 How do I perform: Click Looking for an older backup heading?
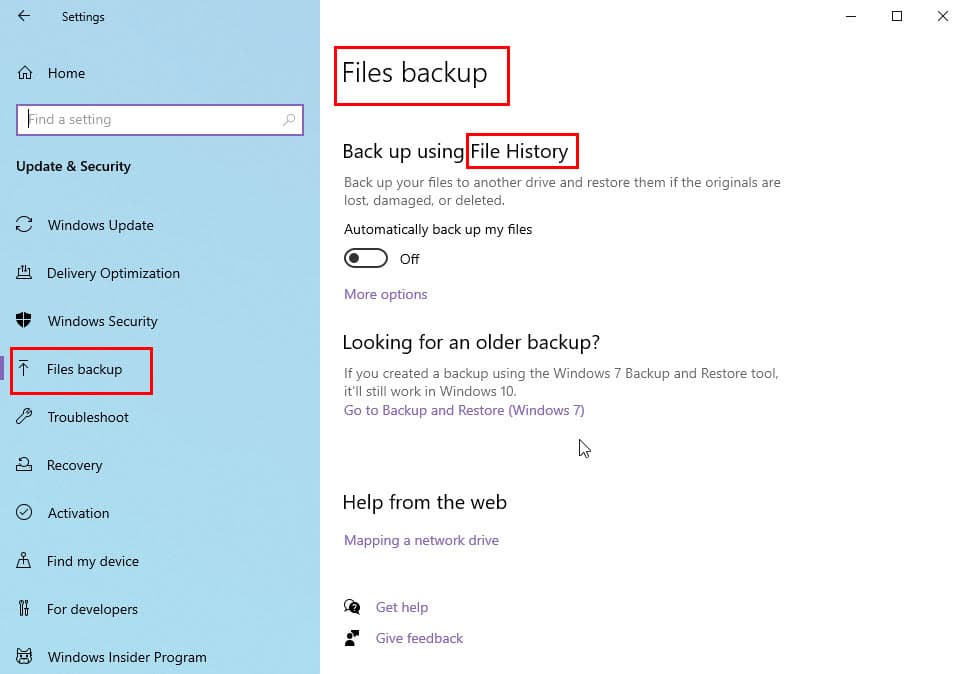tap(471, 342)
